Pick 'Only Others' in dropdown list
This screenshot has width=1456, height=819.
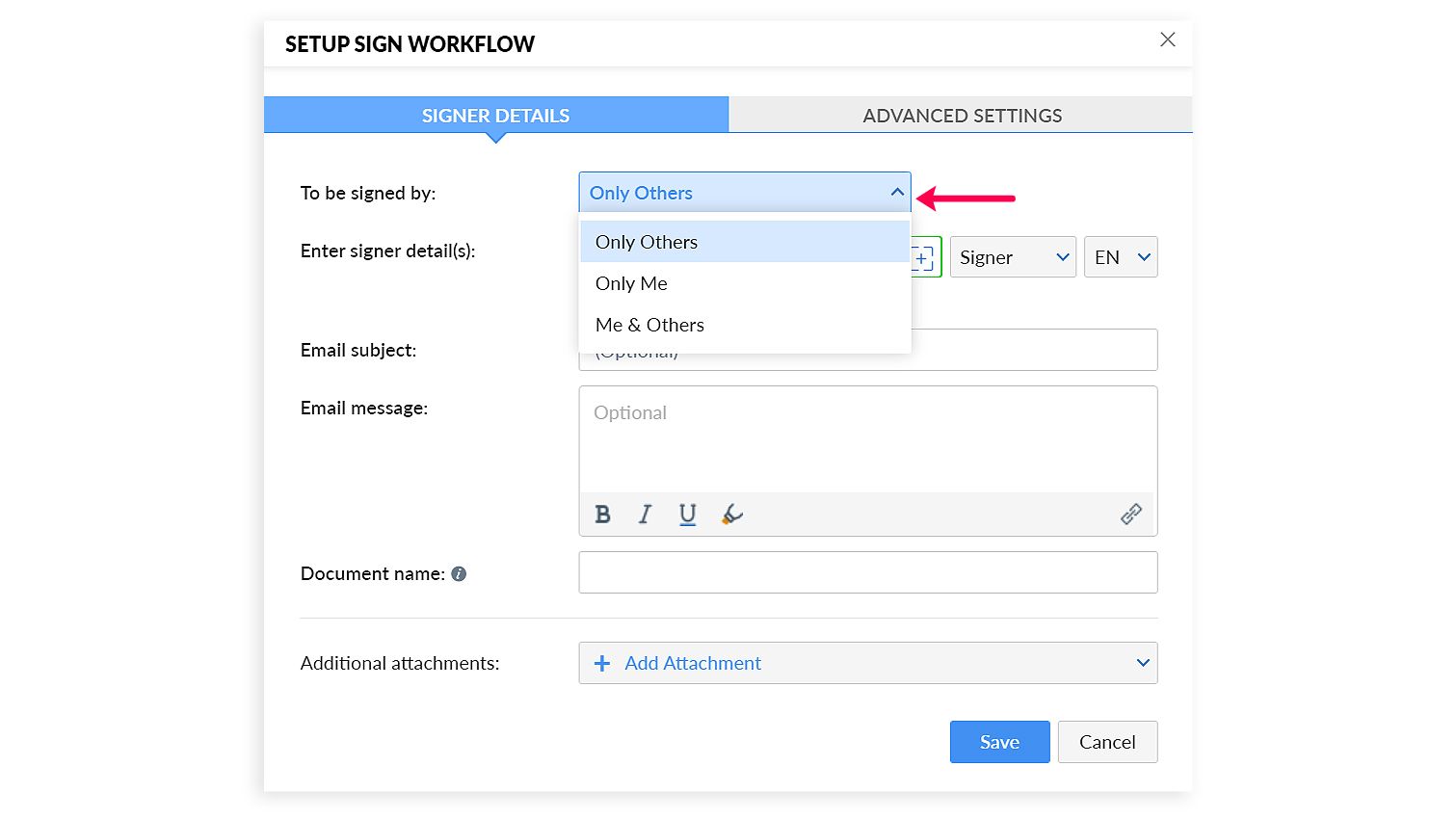647,242
